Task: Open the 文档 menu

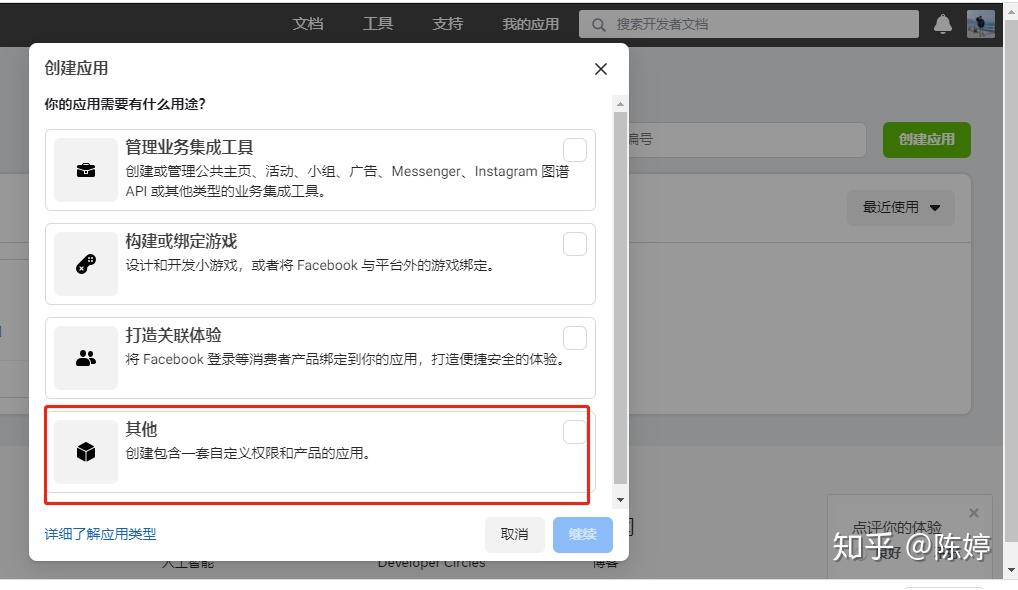Action: [307, 23]
